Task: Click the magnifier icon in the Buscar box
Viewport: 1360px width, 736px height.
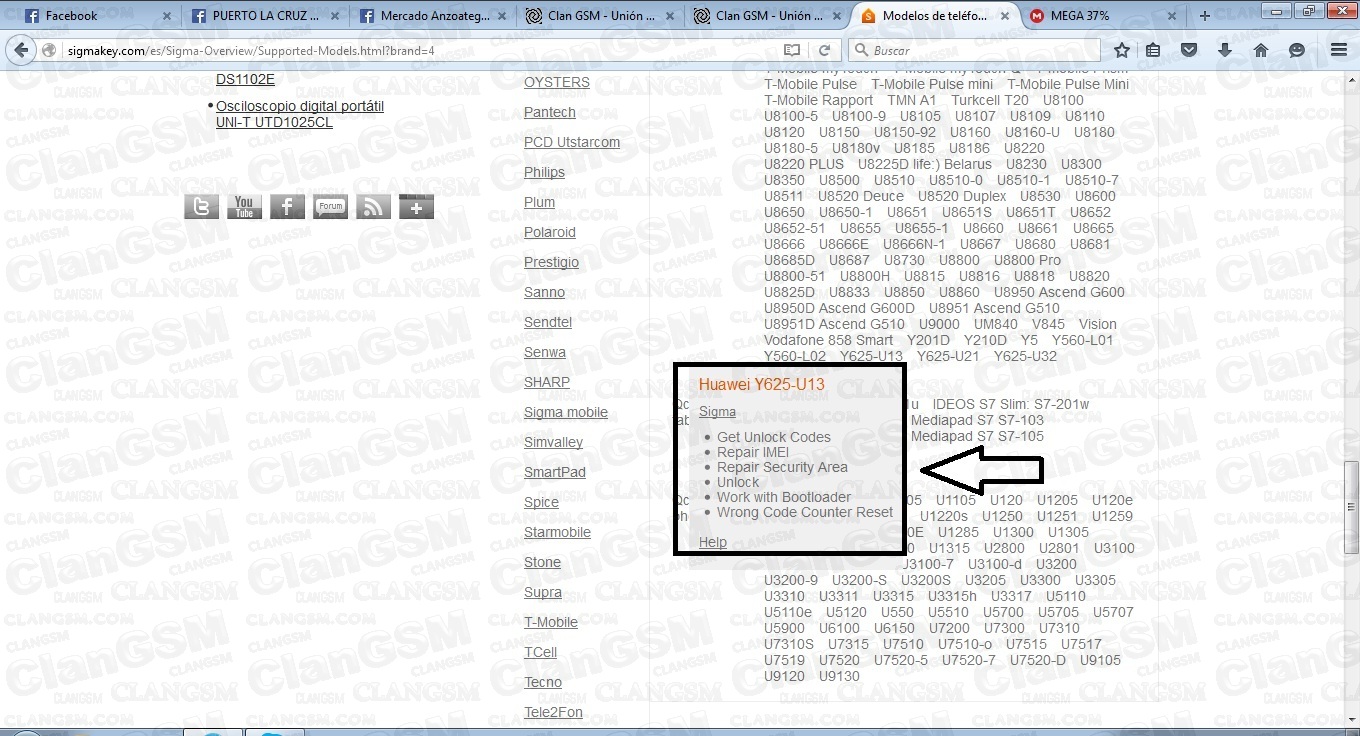Action: point(861,50)
